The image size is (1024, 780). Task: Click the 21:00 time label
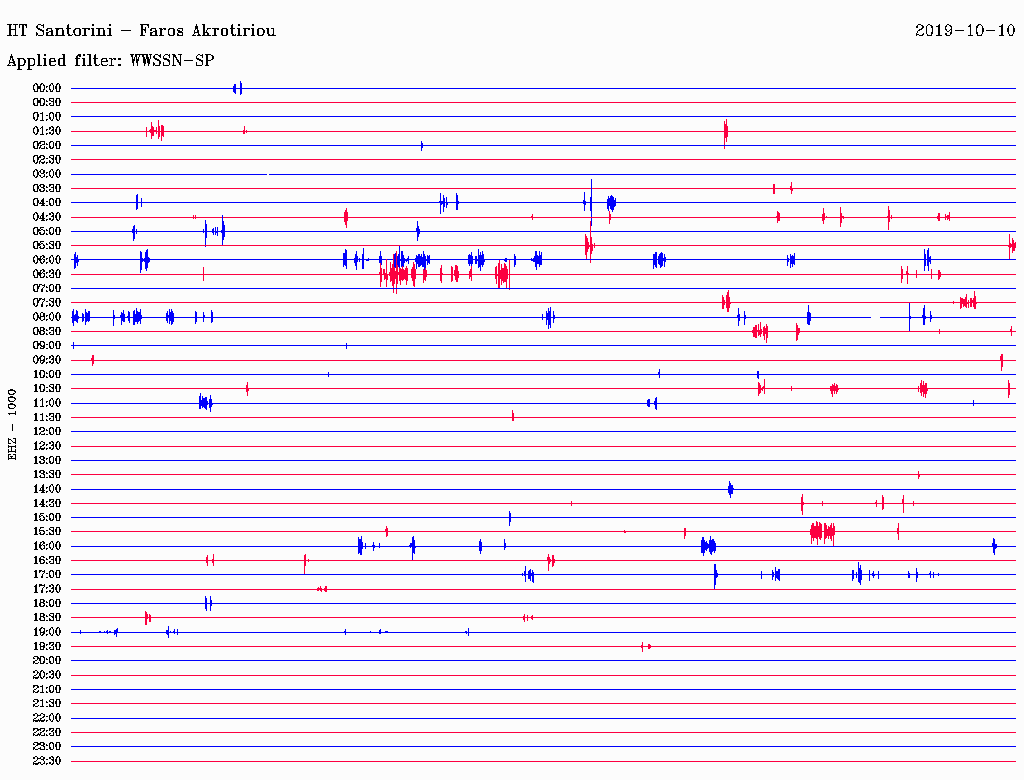click(x=47, y=689)
